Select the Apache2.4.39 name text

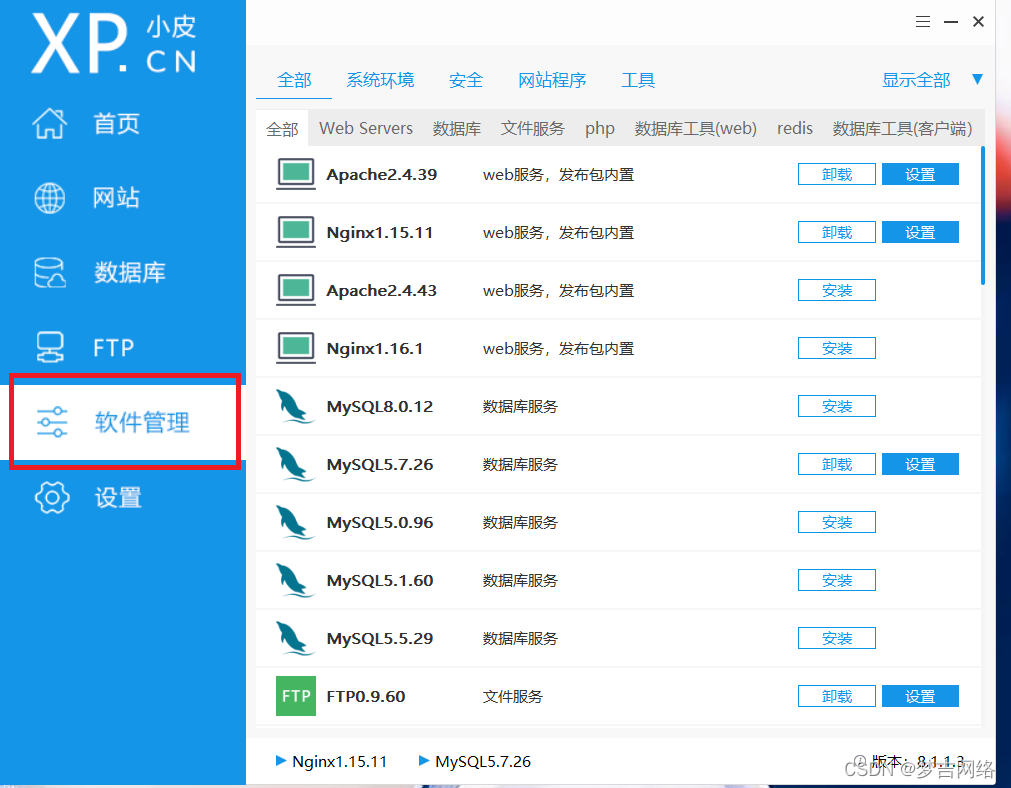click(382, 175)
